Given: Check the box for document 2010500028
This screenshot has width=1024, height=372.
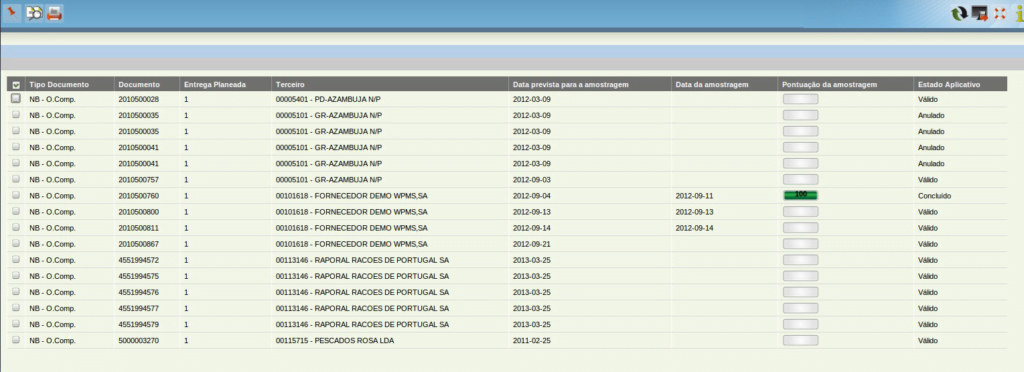Looking at the screenshot, I should point(16,98).
